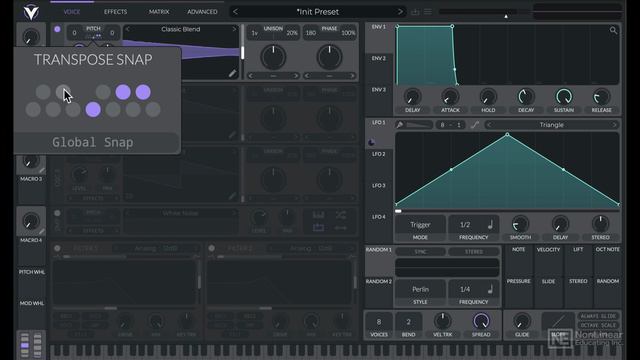Click the envelope SUSTAIN knob
This screenshot has width=640, height=360.
(564, 97)
